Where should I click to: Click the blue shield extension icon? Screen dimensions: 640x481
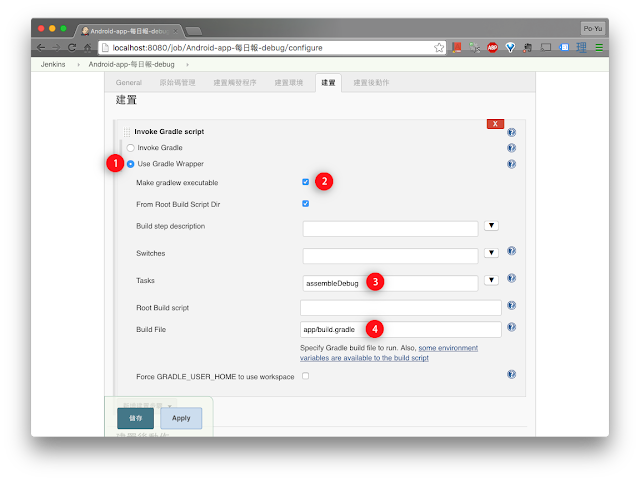point(510,48)
